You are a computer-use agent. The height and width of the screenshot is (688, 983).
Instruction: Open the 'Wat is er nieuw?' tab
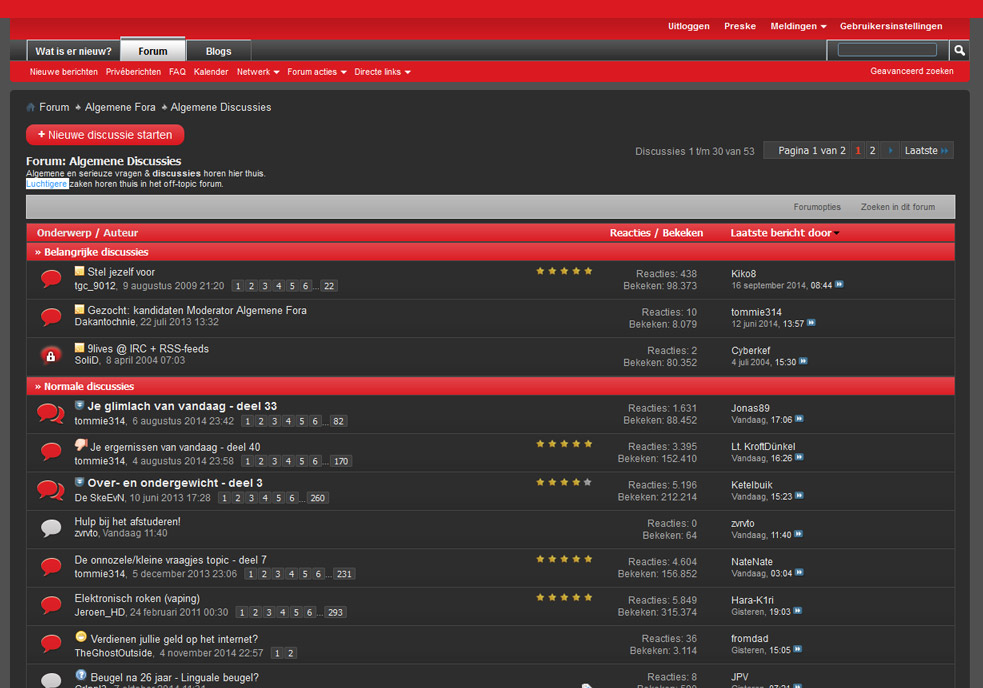pyautogui.click(x=73, y=51)
